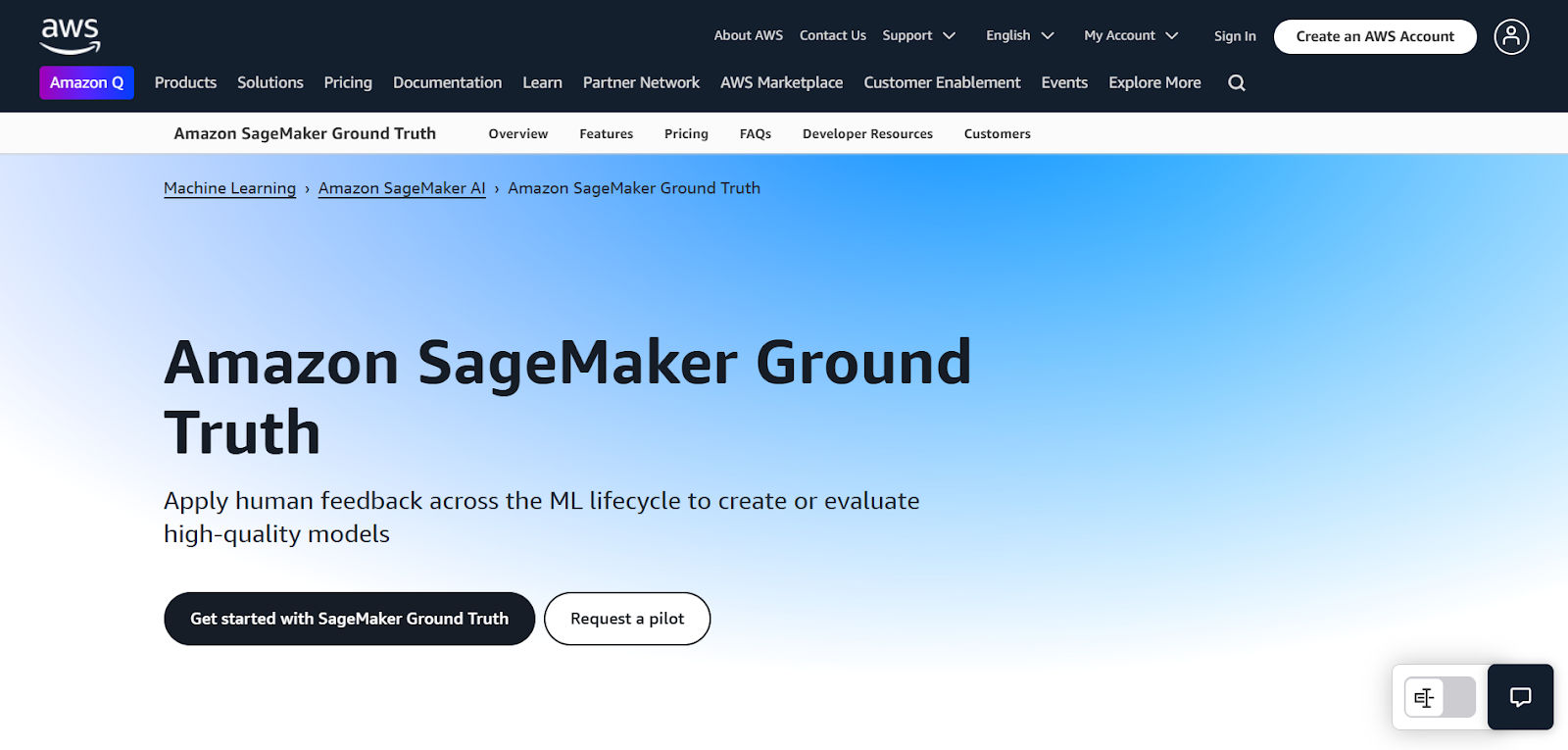The width and height of the screenshot is (1568, 750).
Task: Follow the Amazon SageMaker AI breadcrumb link
Action: [402, 188]
